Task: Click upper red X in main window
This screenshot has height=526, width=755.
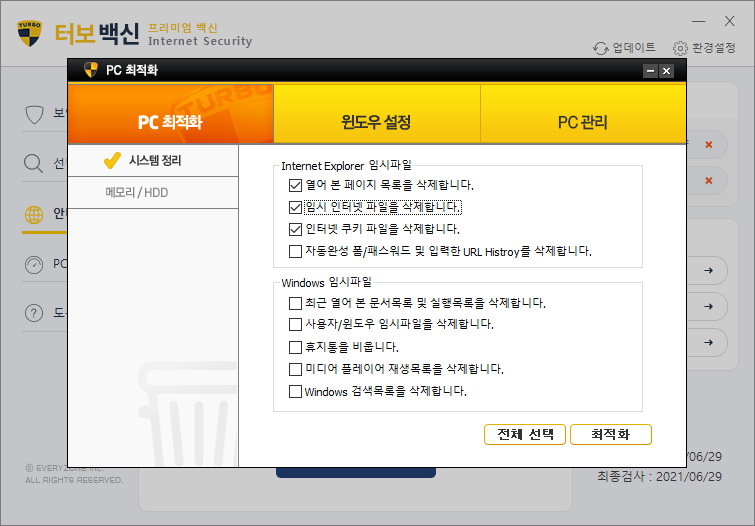Action: pyautogui.click(x=708, y=145)
